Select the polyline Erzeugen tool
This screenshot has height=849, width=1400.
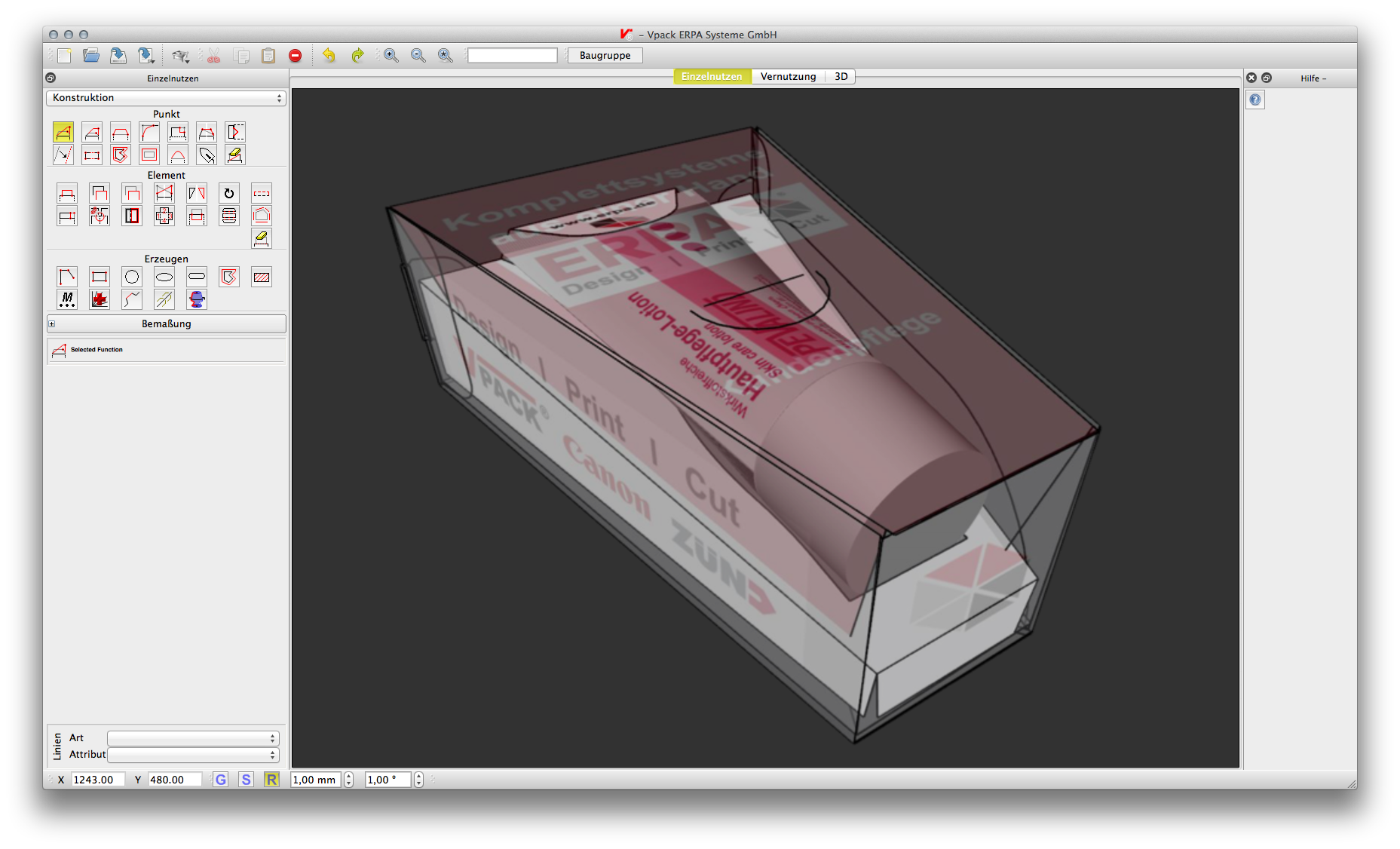[67, 277]
